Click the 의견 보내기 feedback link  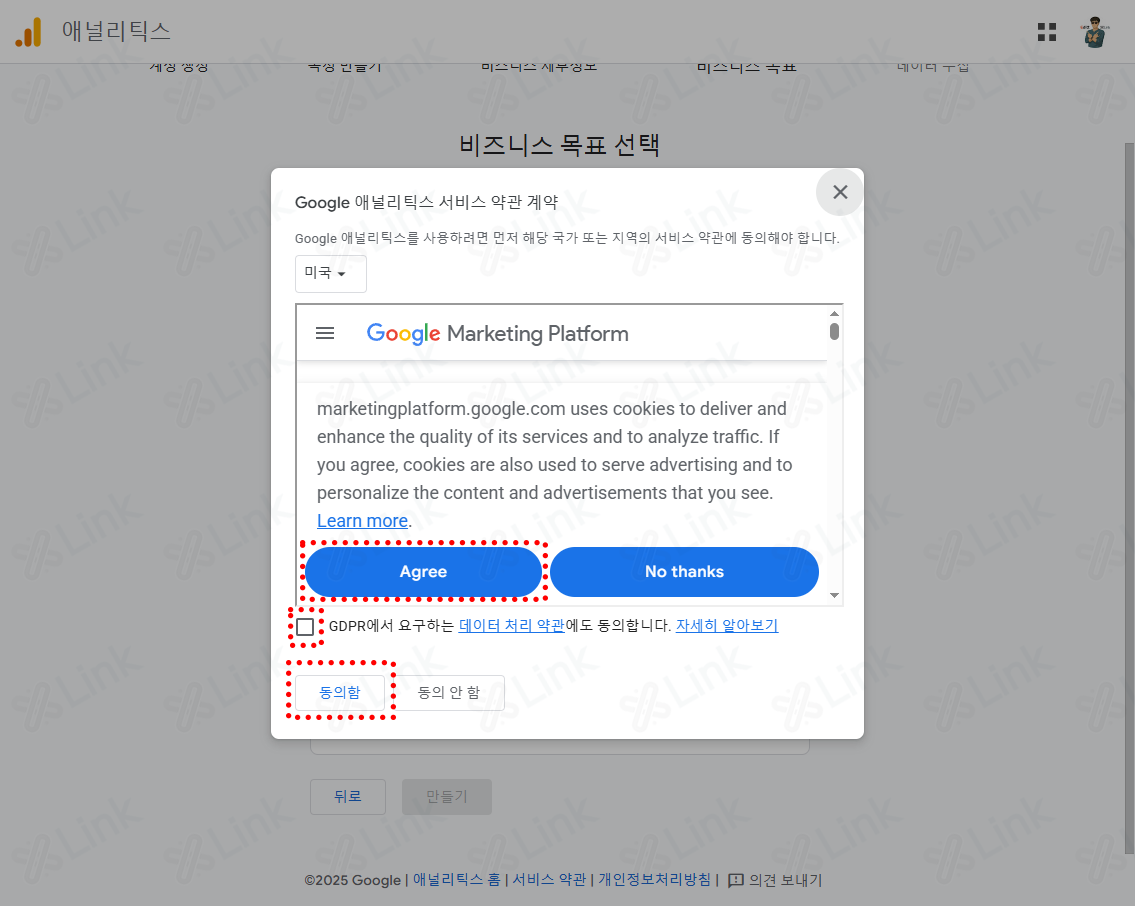pos(785,880)
